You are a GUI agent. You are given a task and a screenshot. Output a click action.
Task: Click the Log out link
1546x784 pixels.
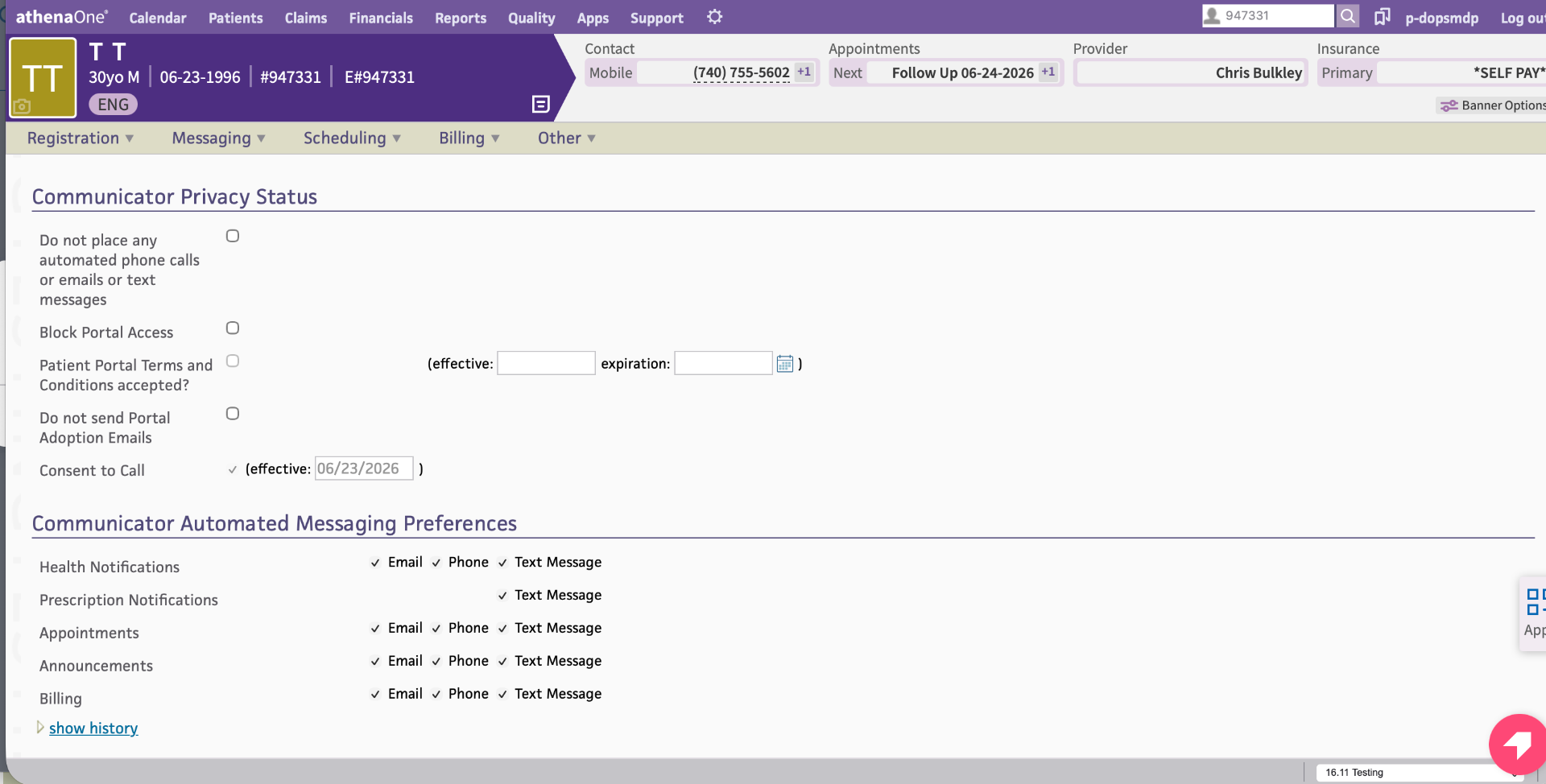point(1522,18)
